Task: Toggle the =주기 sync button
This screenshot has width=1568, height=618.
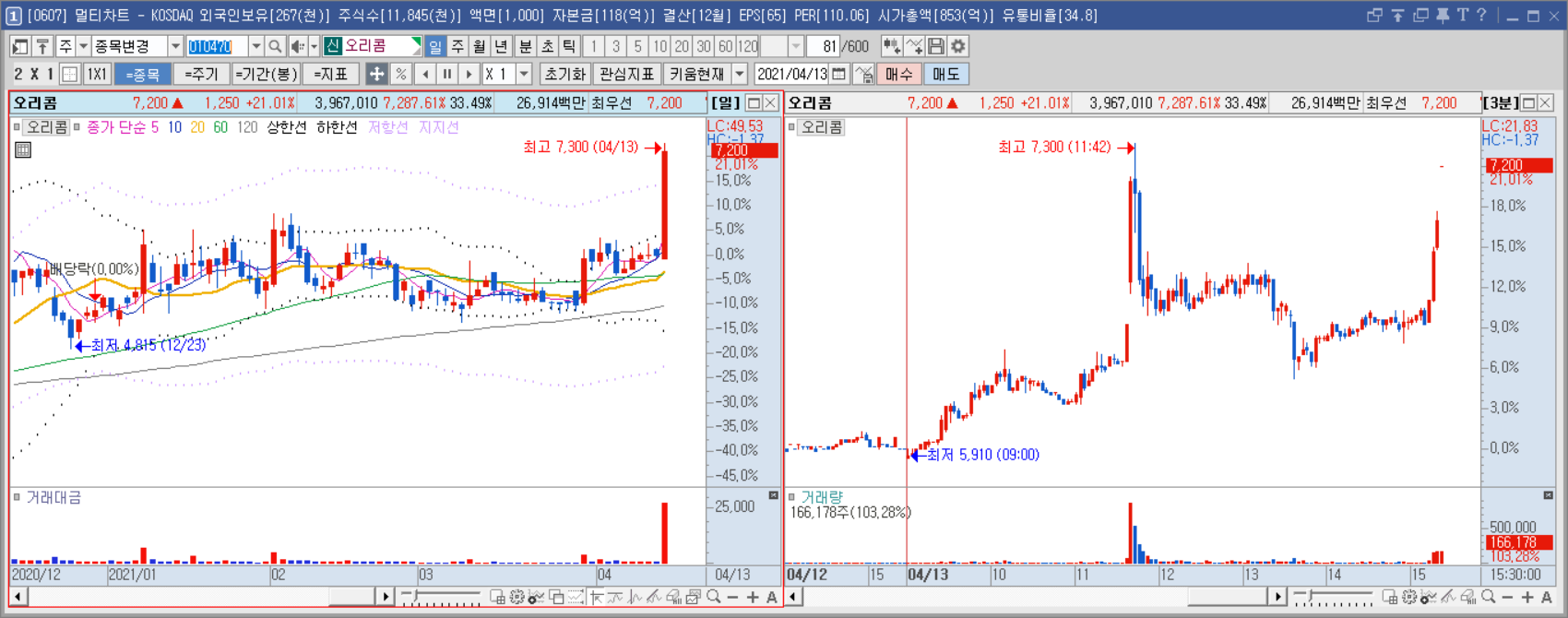Action: click(x=201, y=74)
